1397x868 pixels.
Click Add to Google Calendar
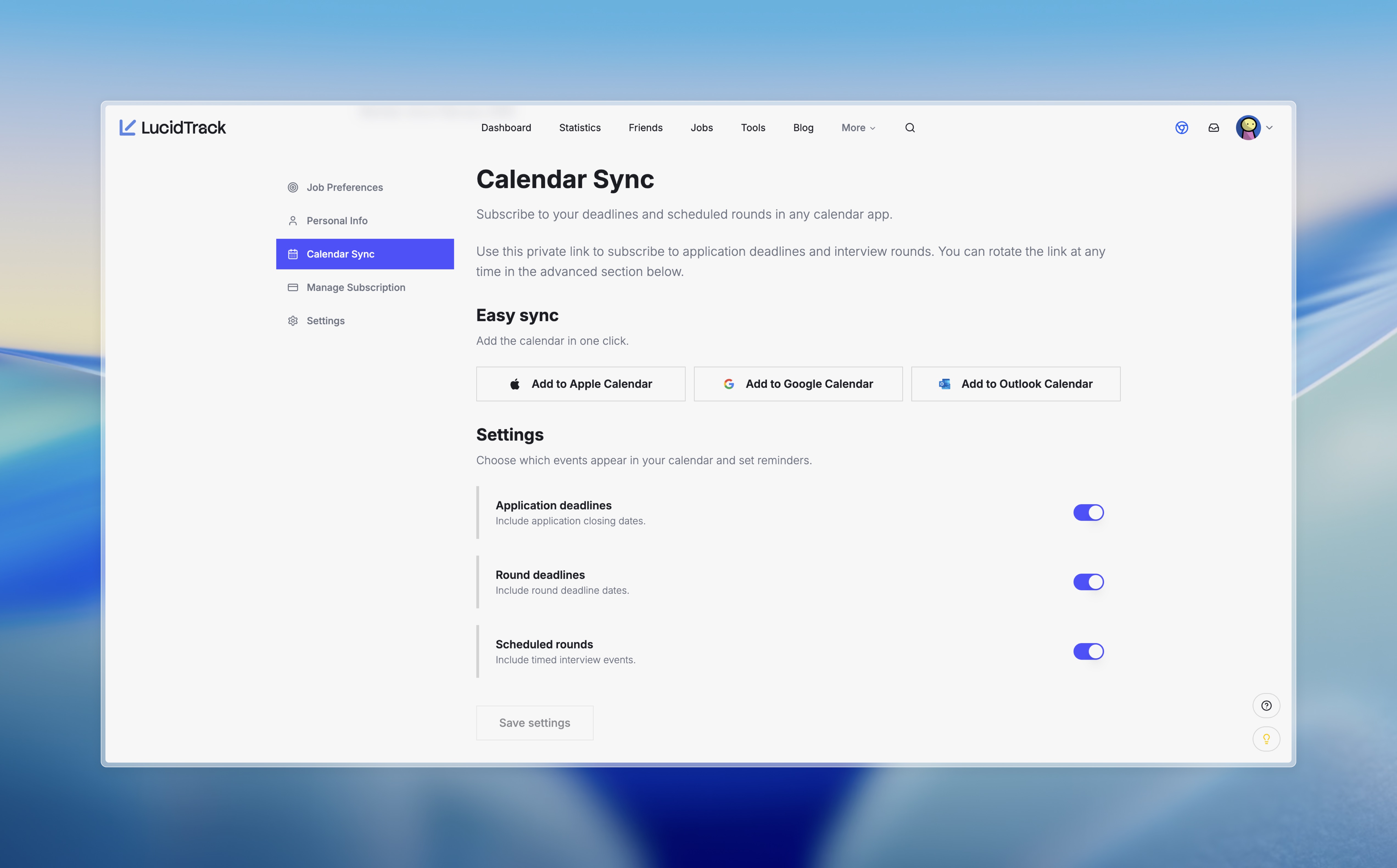tap(798, 383)
